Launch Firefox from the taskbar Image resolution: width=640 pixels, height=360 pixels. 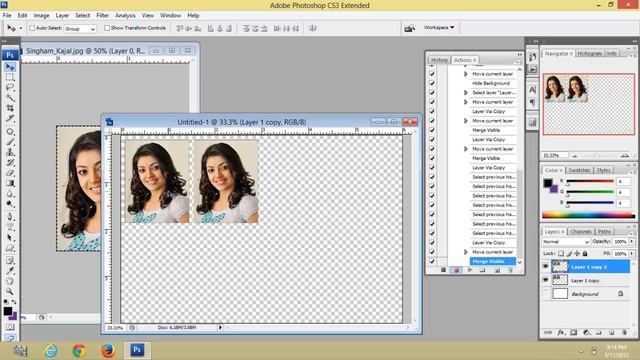click(108, 350)
